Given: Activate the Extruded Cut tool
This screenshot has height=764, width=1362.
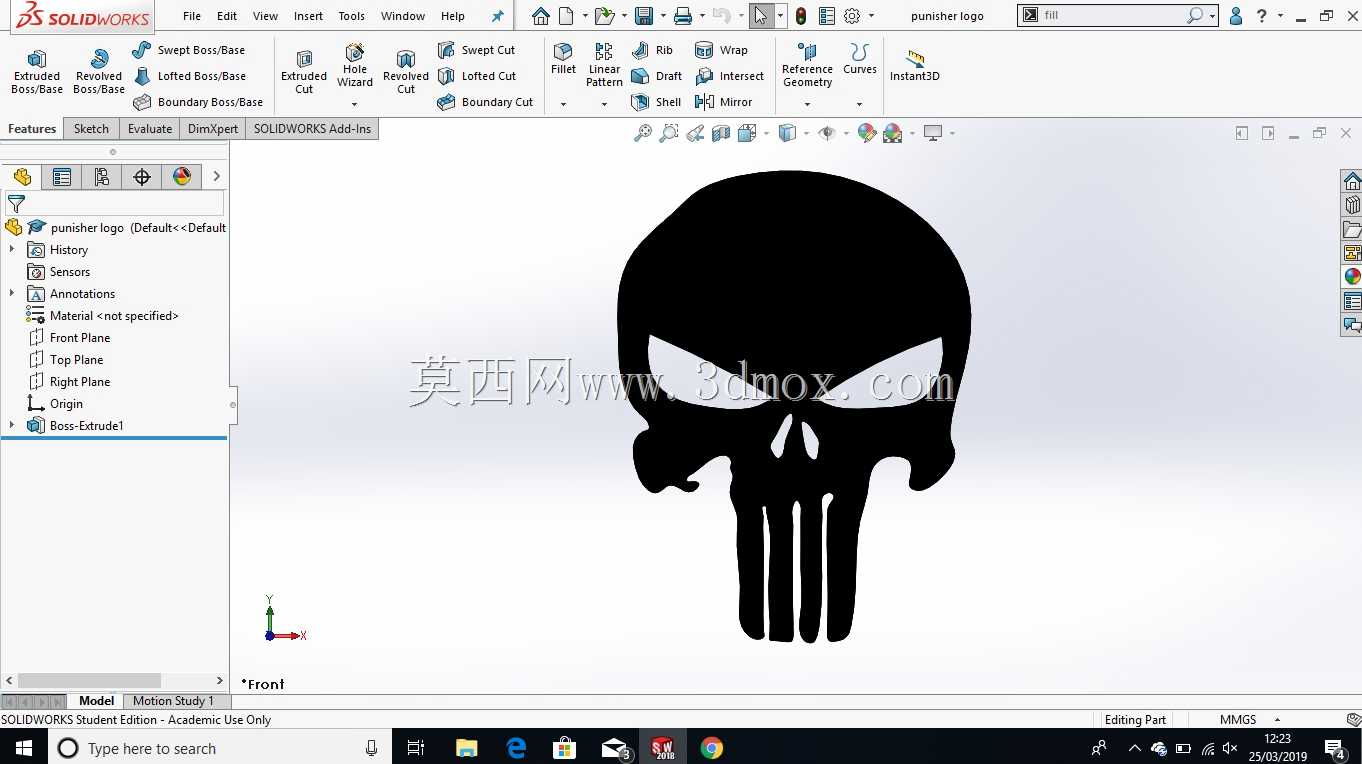Looking at the screenshot, I should pos(304,72).
